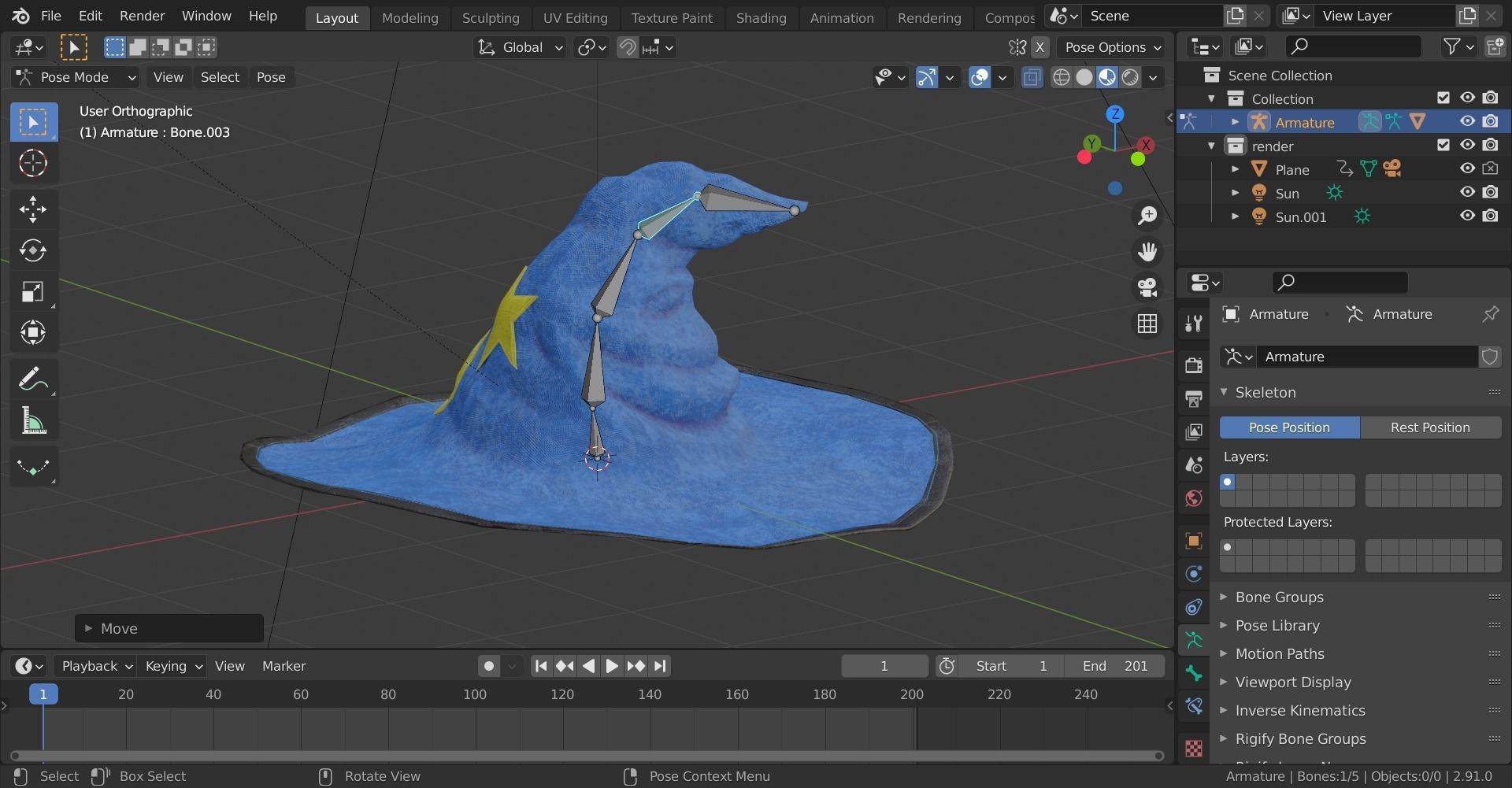This screenshot has width=1512, height=788.
Task: Hide Plane object via eye icon
Action: click(x=1467, y=168)
